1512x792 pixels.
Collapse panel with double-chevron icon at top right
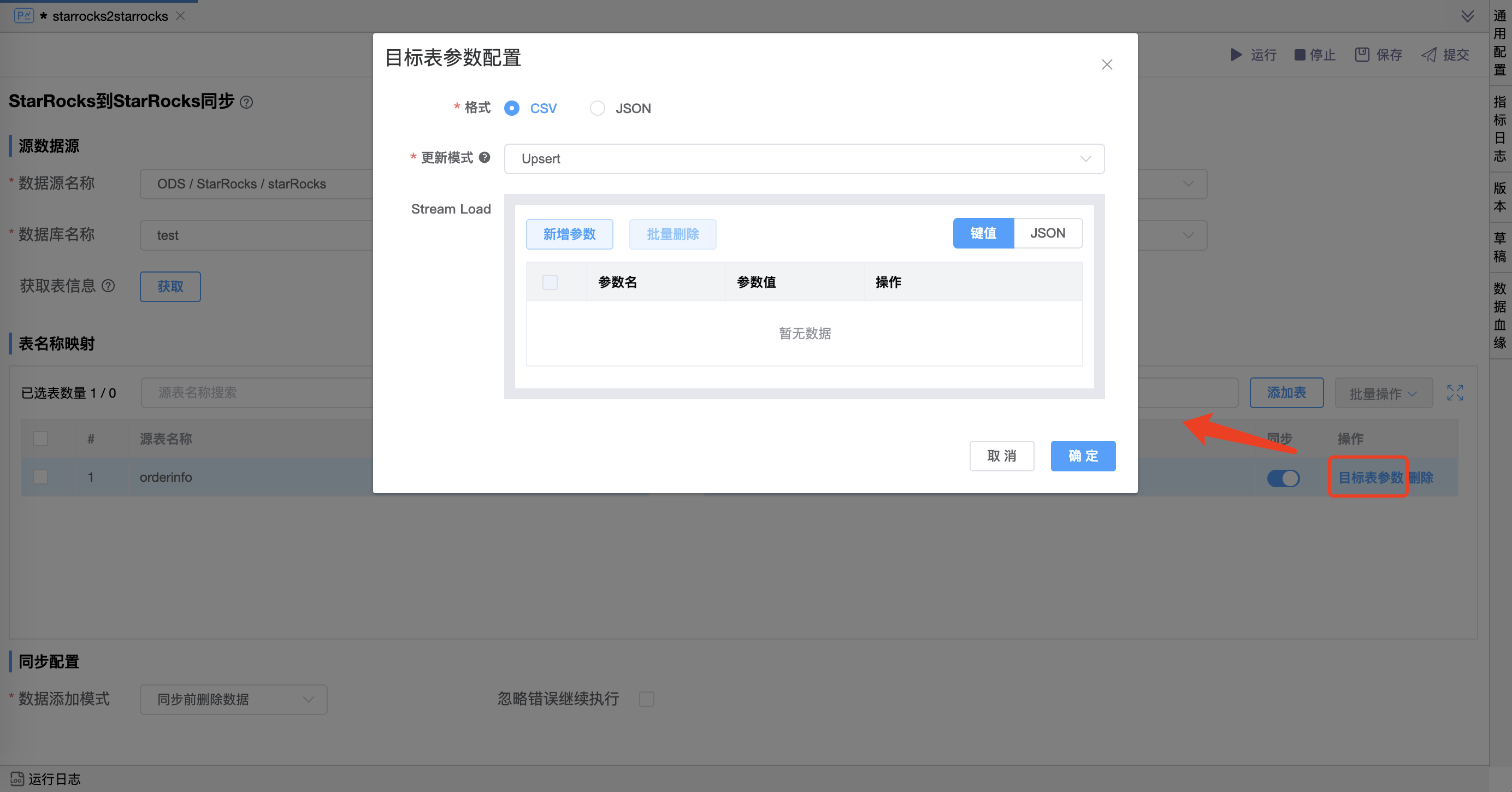[1467, 16]
